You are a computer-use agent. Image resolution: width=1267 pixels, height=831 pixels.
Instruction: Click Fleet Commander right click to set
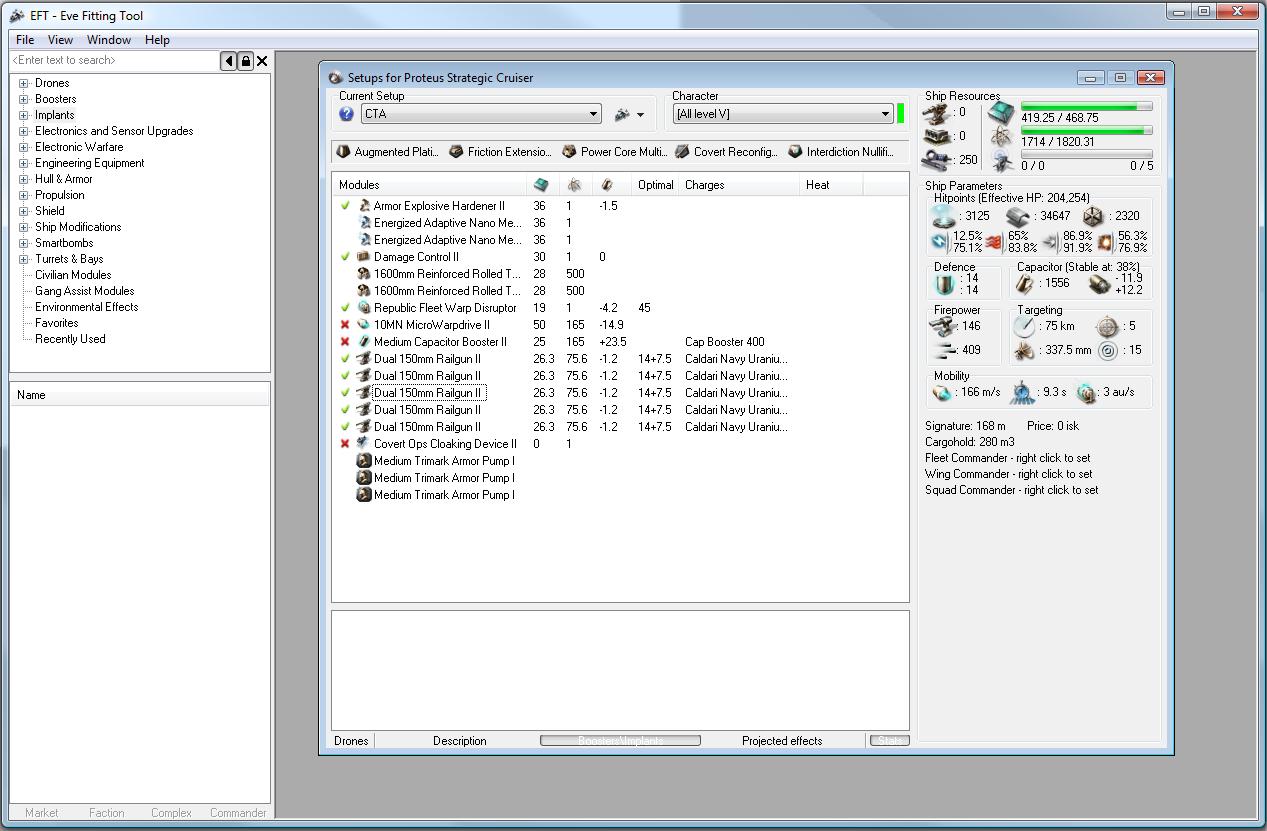[x=1008, y=458]
